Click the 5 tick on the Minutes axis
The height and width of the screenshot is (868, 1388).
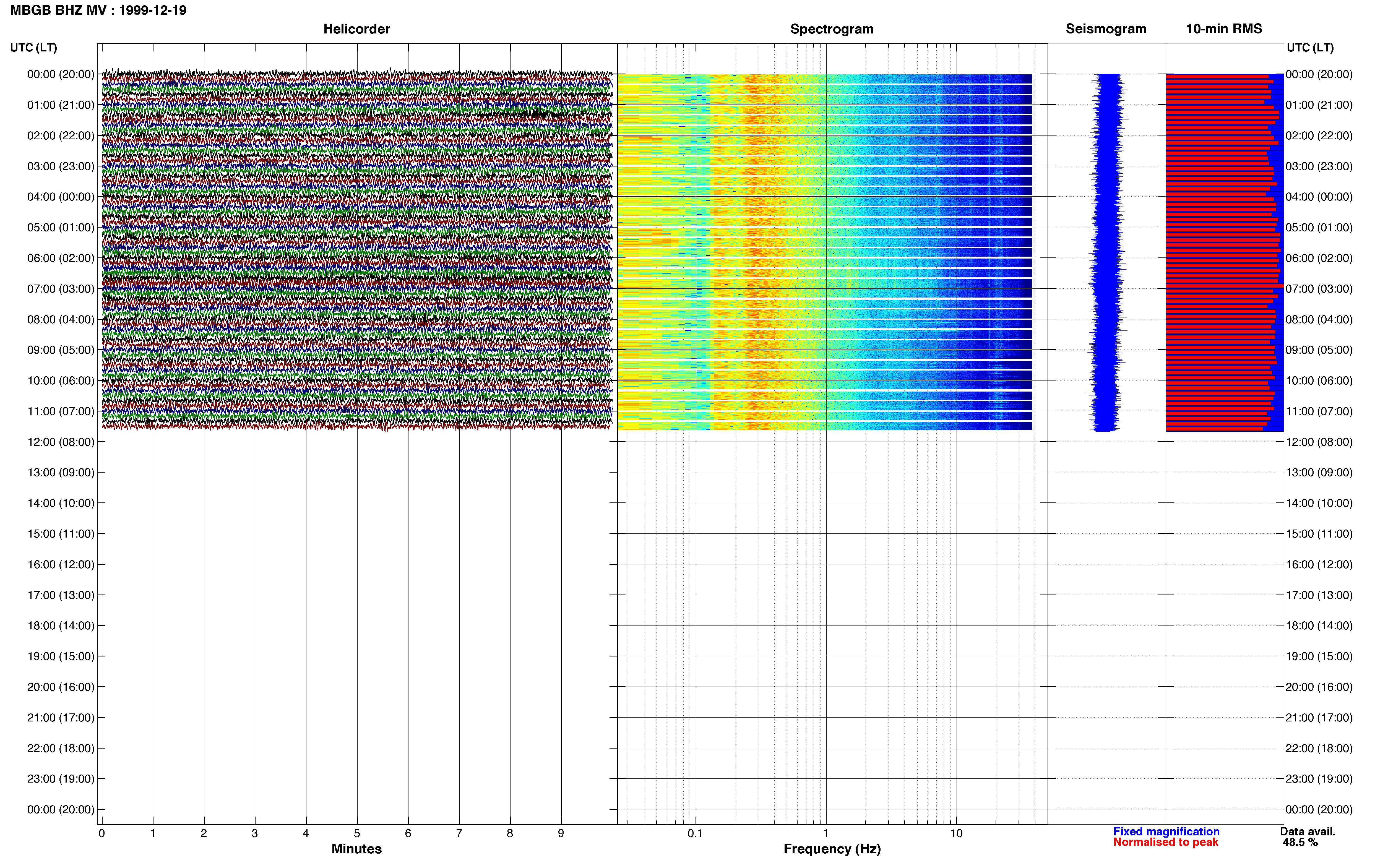357,833
